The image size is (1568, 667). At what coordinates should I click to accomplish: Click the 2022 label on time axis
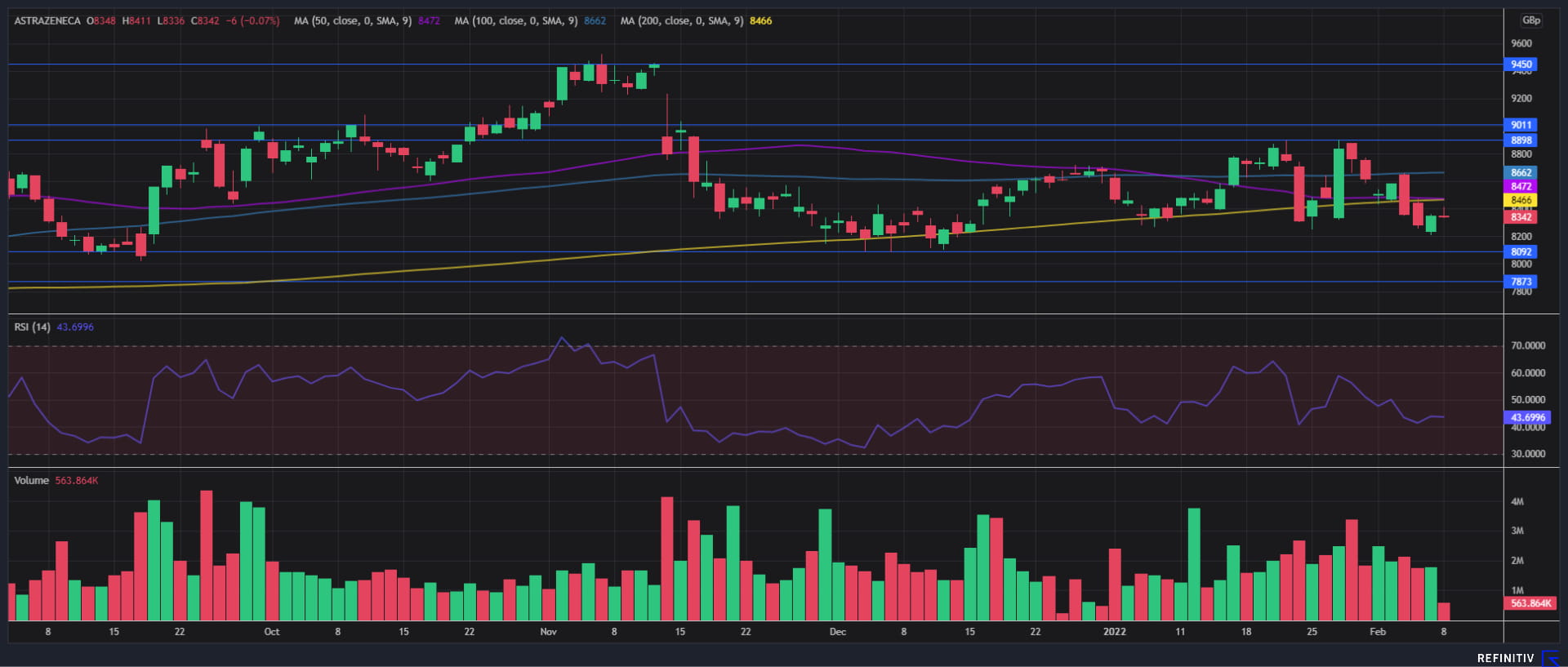pos(1114,632)
